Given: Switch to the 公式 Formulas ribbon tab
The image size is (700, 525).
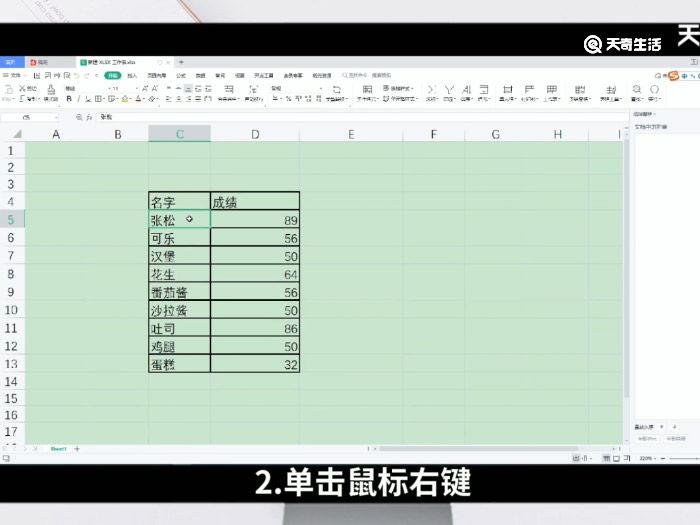Looking at the screenshot, I should [x=181, y=75].
